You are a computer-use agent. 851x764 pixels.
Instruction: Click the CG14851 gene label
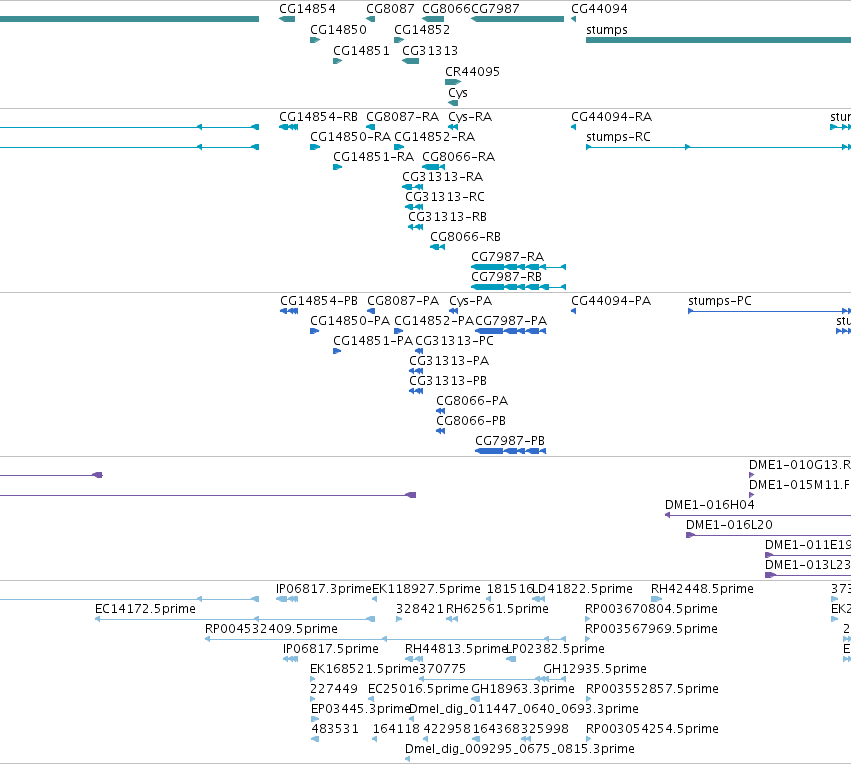click(361, 51)
